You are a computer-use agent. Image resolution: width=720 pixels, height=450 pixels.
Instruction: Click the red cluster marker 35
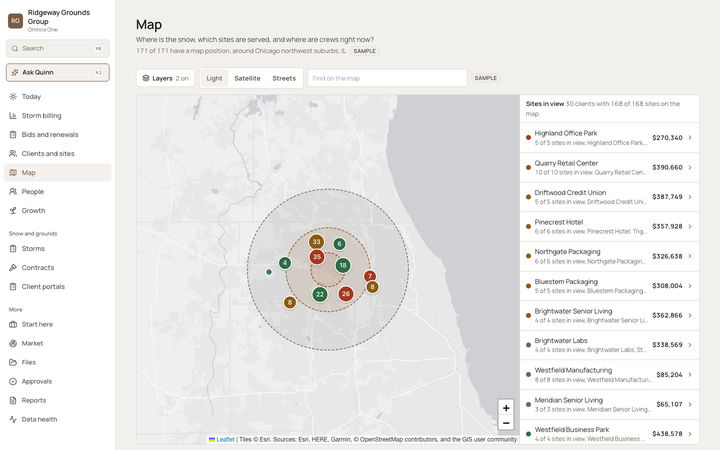point(317,257)
